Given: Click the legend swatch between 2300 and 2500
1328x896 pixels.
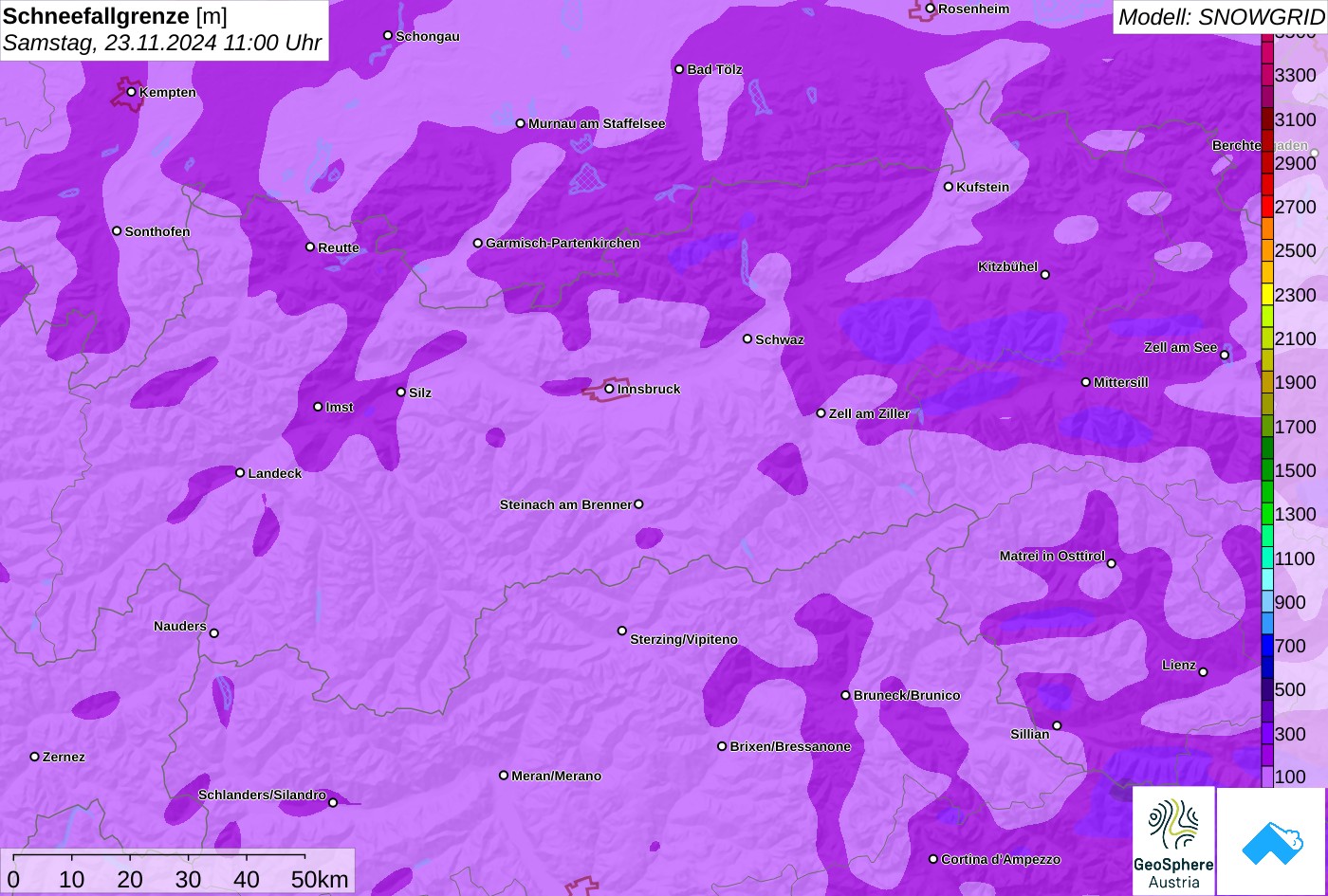Looking at the screenshot, I should 1267,273.
